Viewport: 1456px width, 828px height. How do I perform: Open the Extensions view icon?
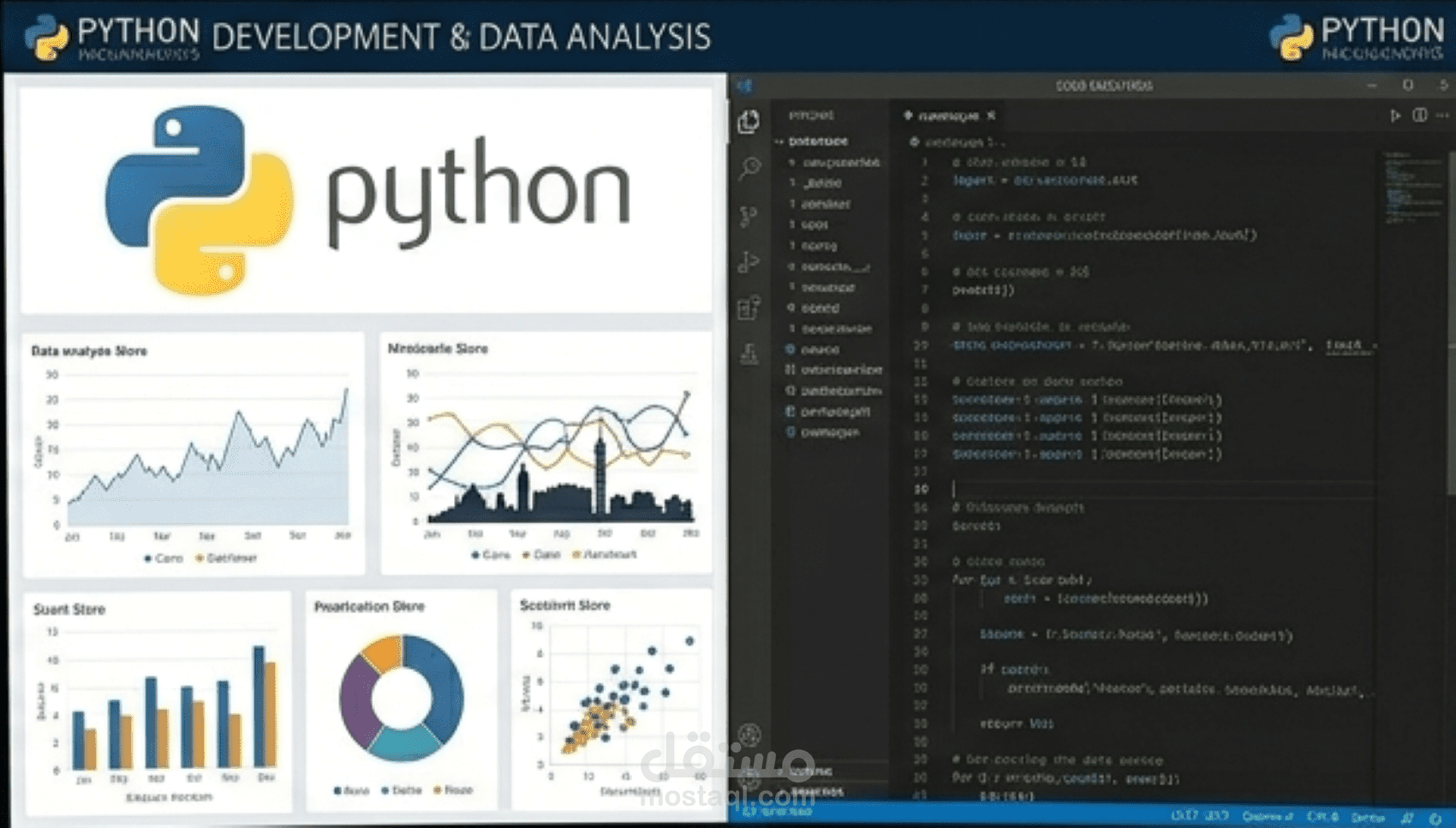point(749,307)
